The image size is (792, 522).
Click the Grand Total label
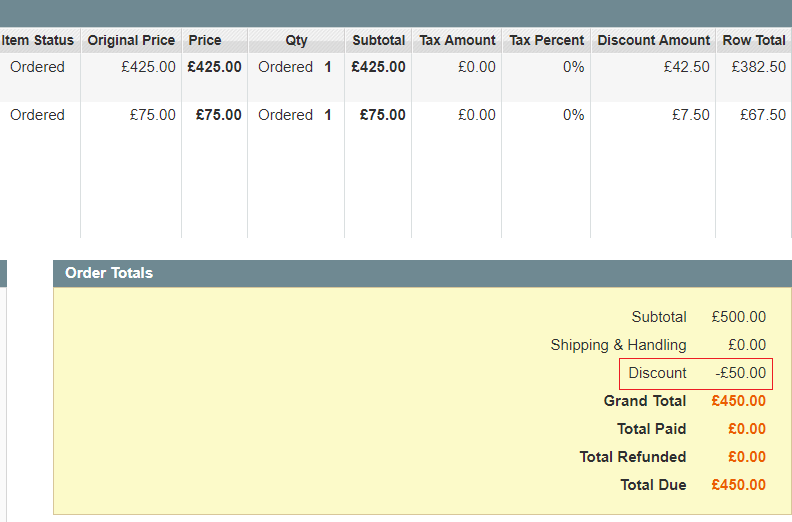coord(645,401)
